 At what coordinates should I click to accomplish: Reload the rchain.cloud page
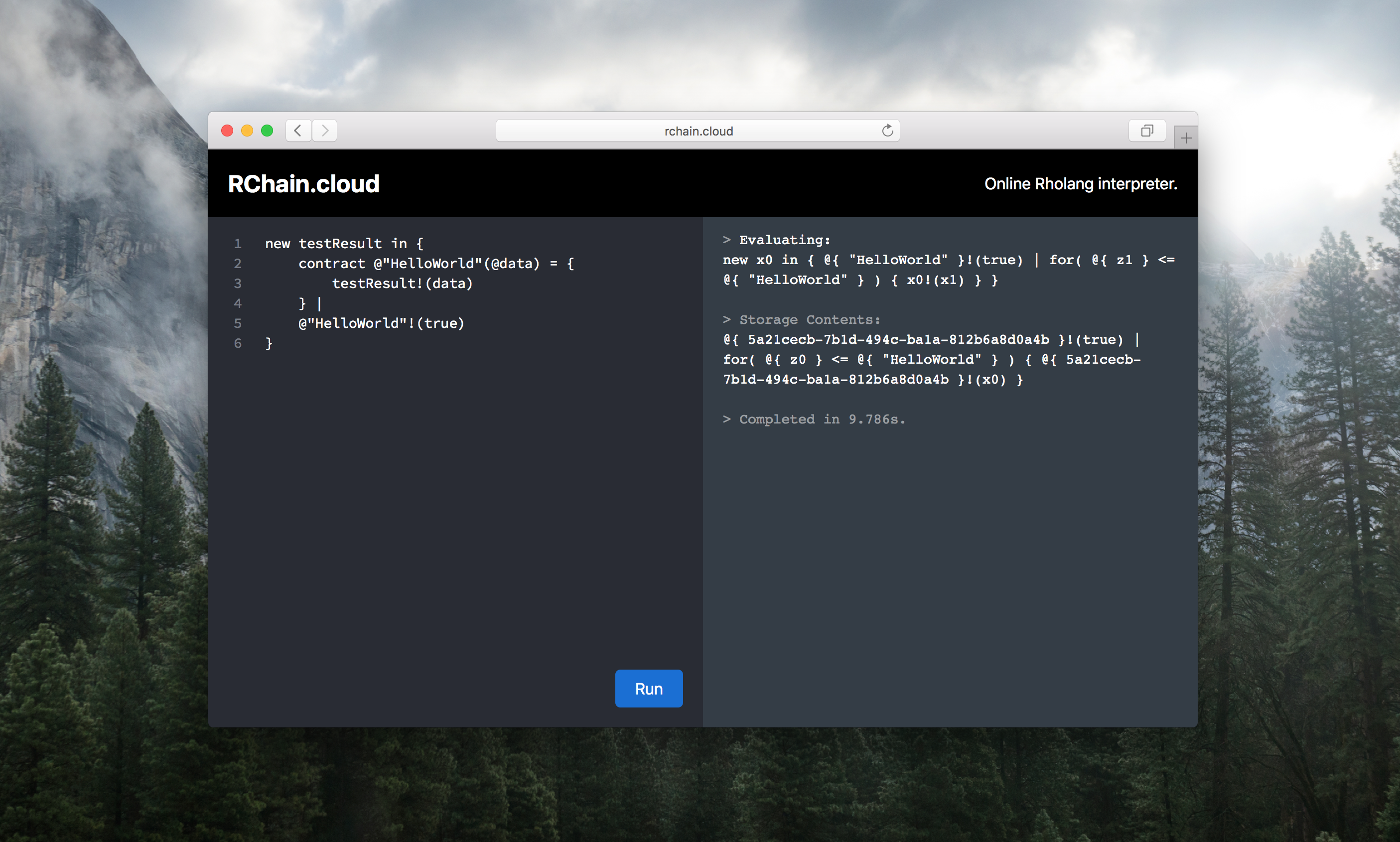(887, 131)
